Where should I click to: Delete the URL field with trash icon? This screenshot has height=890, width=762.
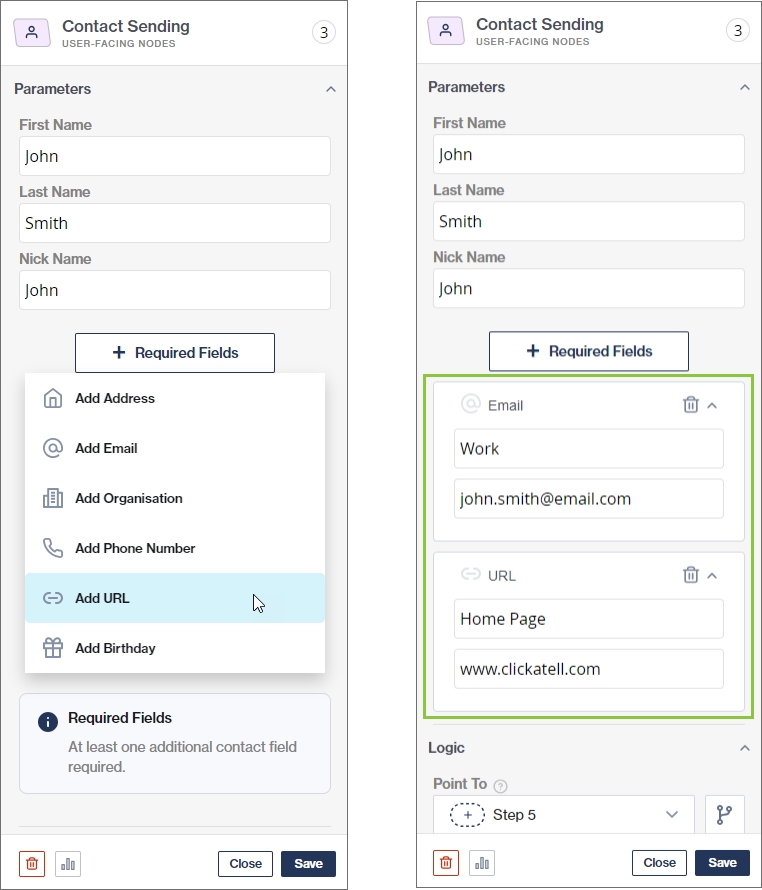pos(690,575)
